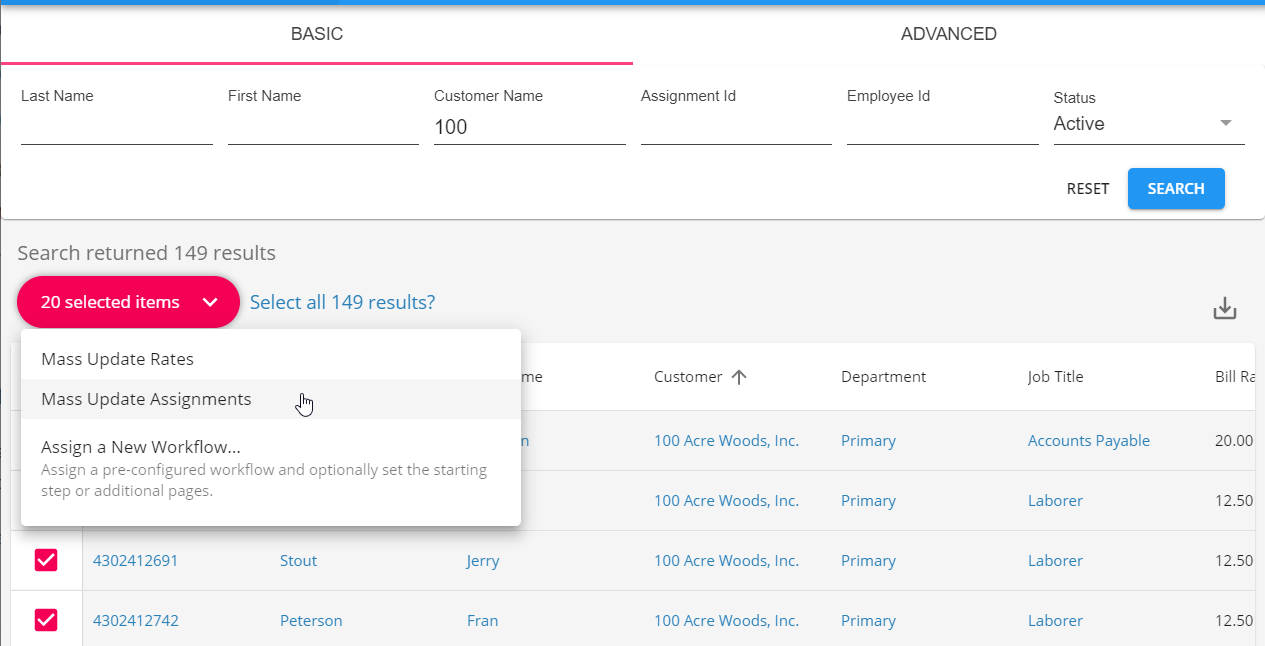Expand the 20 selected items menu
Screen dimensions: 1265x646
click(128, 302)
